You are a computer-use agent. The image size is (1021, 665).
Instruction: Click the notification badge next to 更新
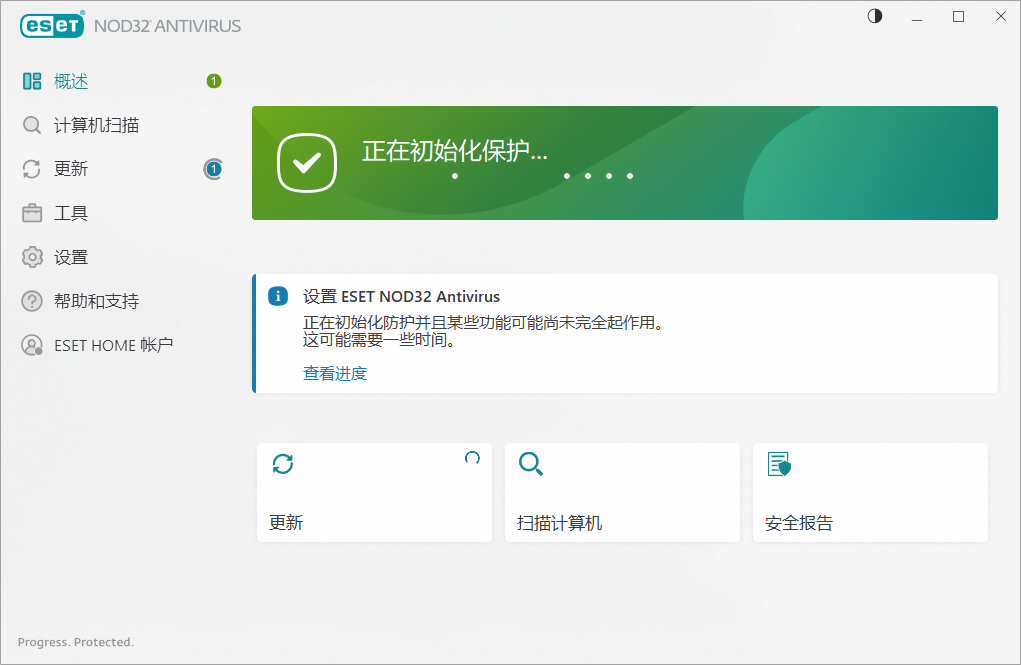[x=213, y=168]
